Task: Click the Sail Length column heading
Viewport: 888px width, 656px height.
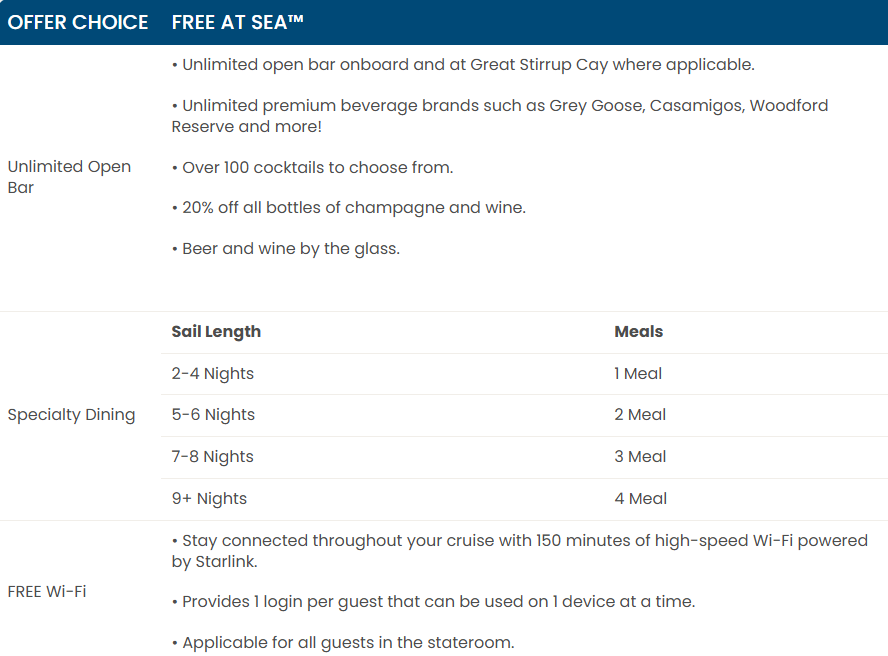Action: tap(216, 331)
